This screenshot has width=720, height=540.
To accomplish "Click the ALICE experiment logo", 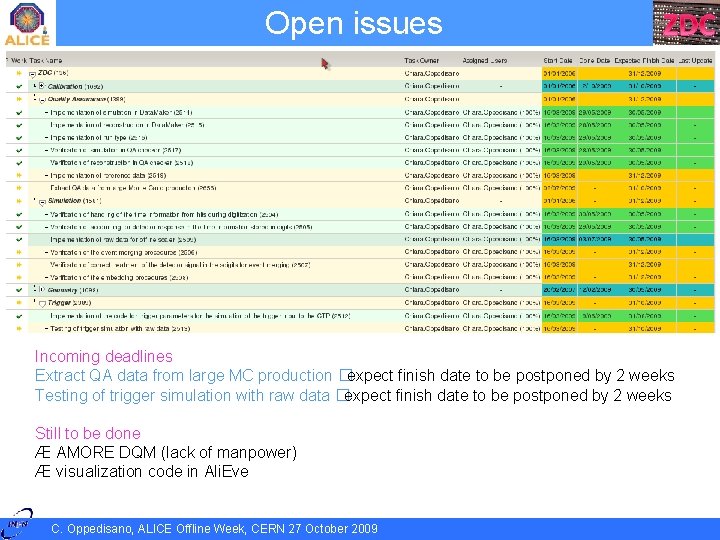I will click(x=28, y=23).
